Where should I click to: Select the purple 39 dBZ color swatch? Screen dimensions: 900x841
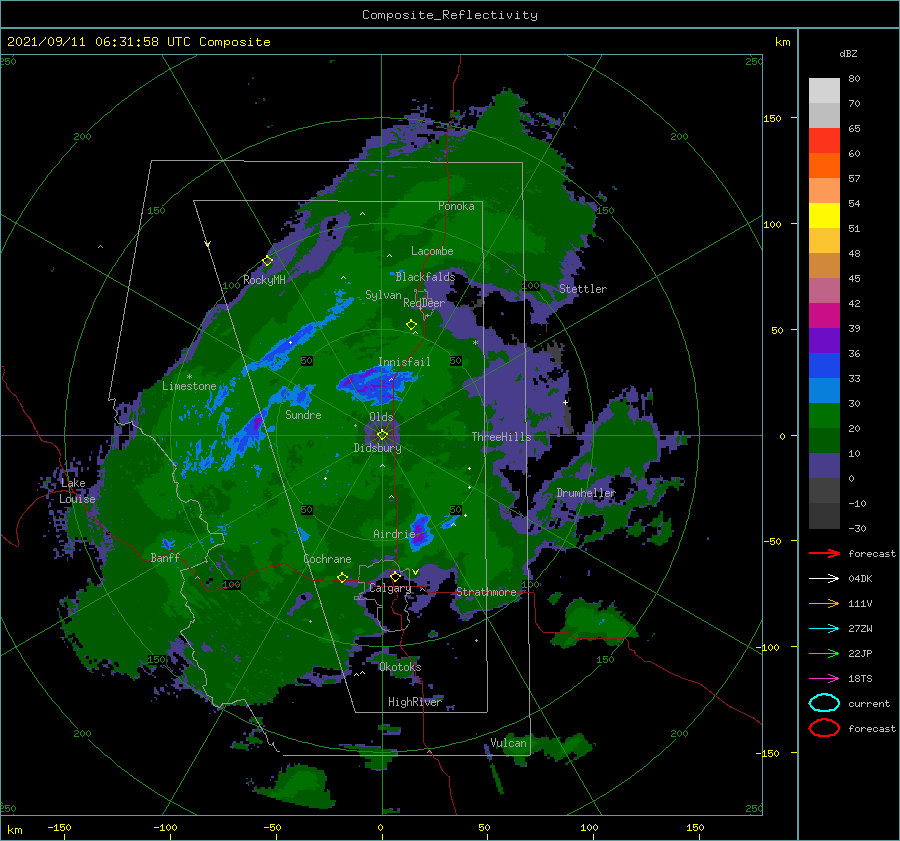coord(824,340)
